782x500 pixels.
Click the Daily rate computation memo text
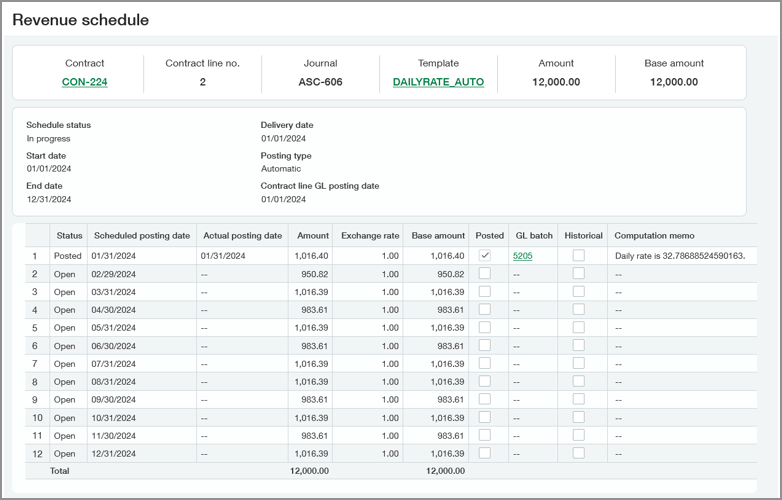point(680,256)
